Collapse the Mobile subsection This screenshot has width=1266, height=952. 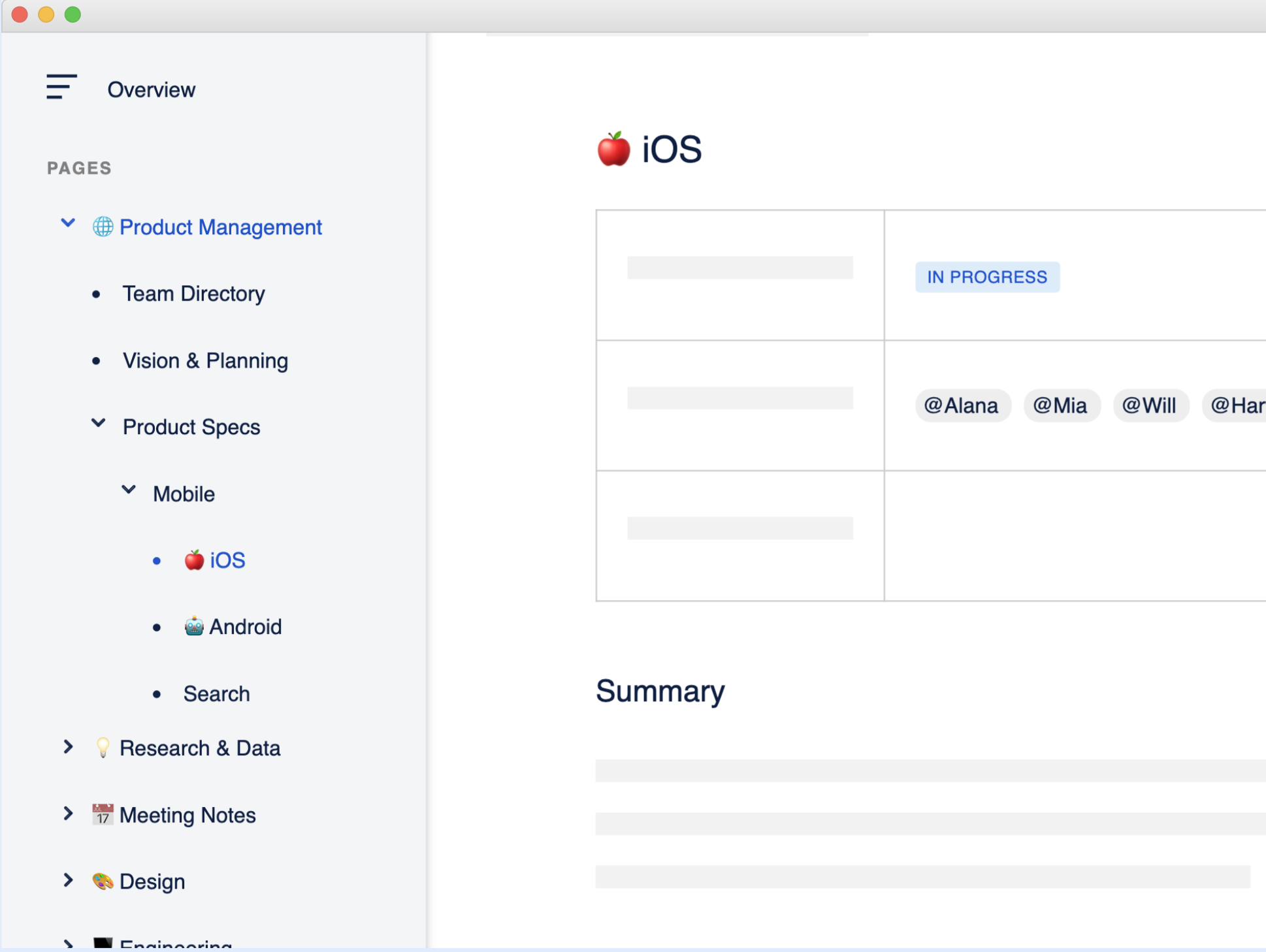128,490
